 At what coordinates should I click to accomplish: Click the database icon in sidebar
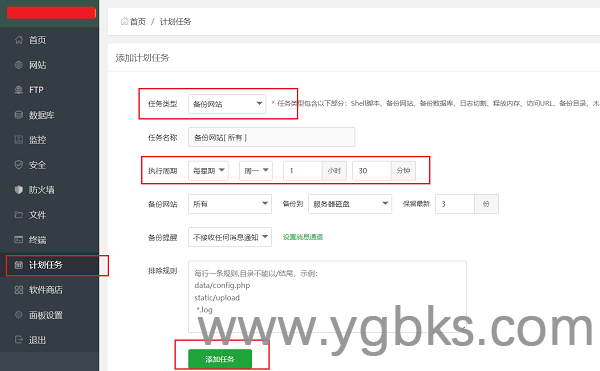18,115
